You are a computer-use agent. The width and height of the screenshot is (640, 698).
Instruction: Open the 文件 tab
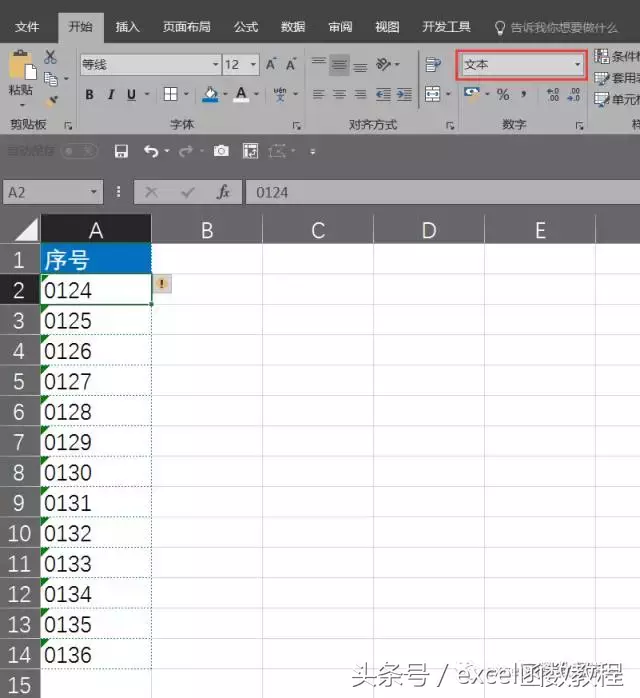click(x=27, y=27)
